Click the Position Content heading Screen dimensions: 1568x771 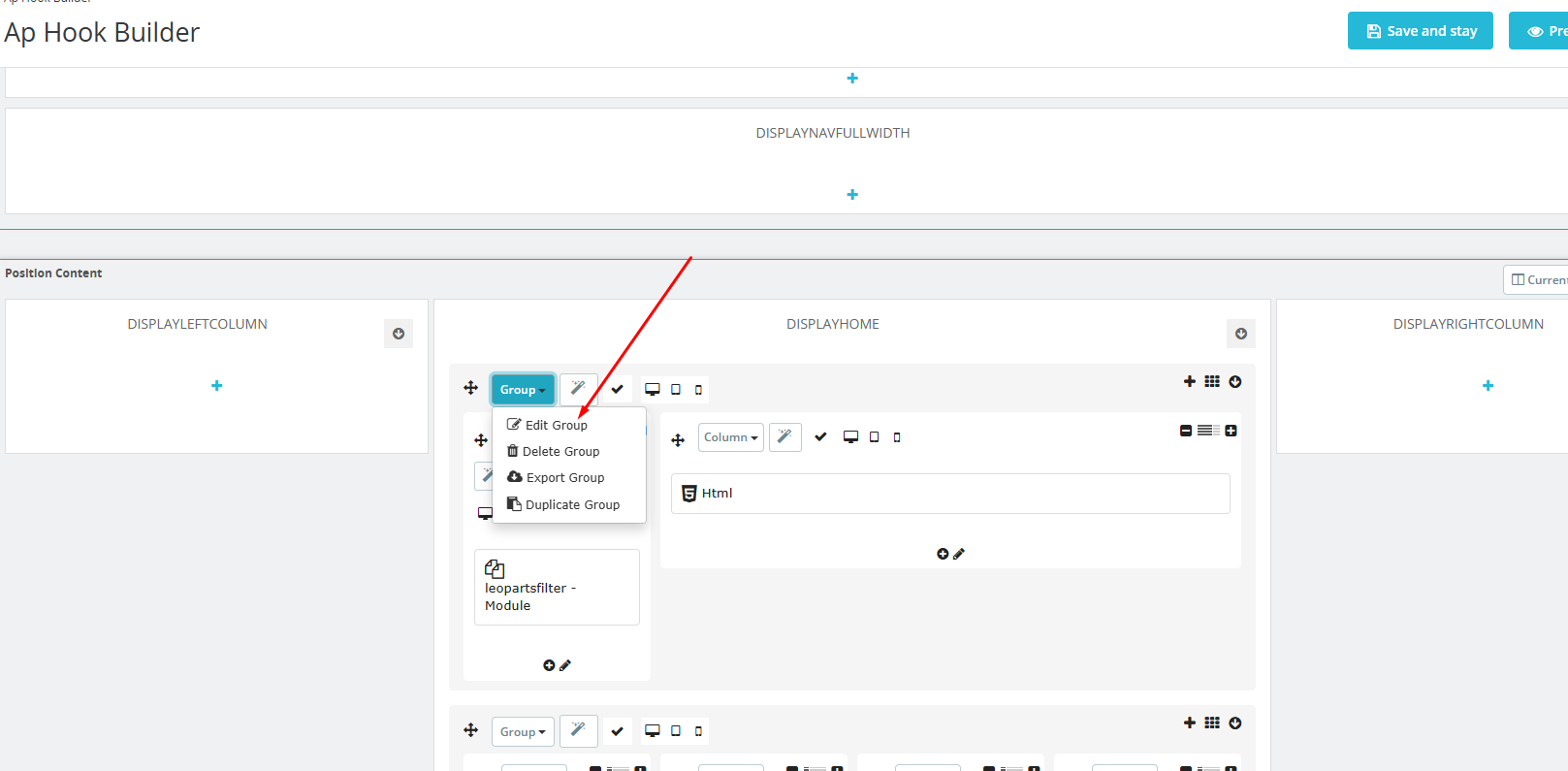53,273
